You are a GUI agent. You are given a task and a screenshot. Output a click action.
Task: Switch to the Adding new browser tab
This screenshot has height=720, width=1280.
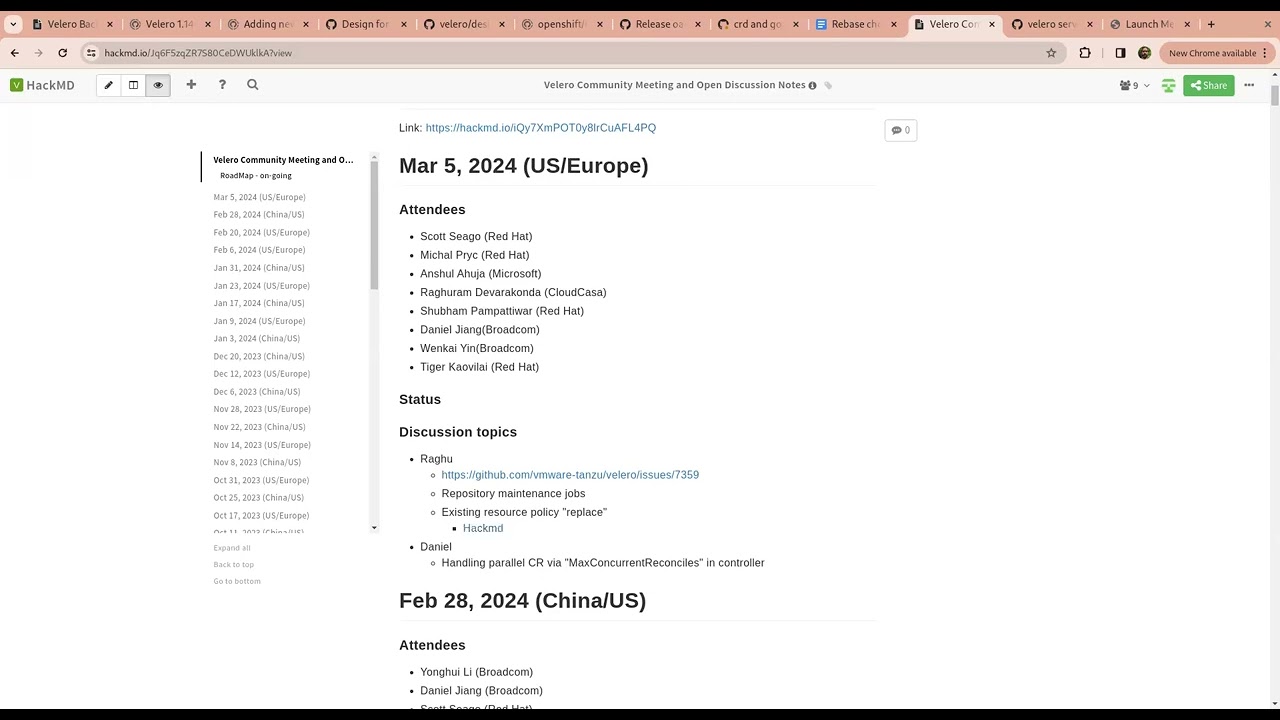[267, 24]
